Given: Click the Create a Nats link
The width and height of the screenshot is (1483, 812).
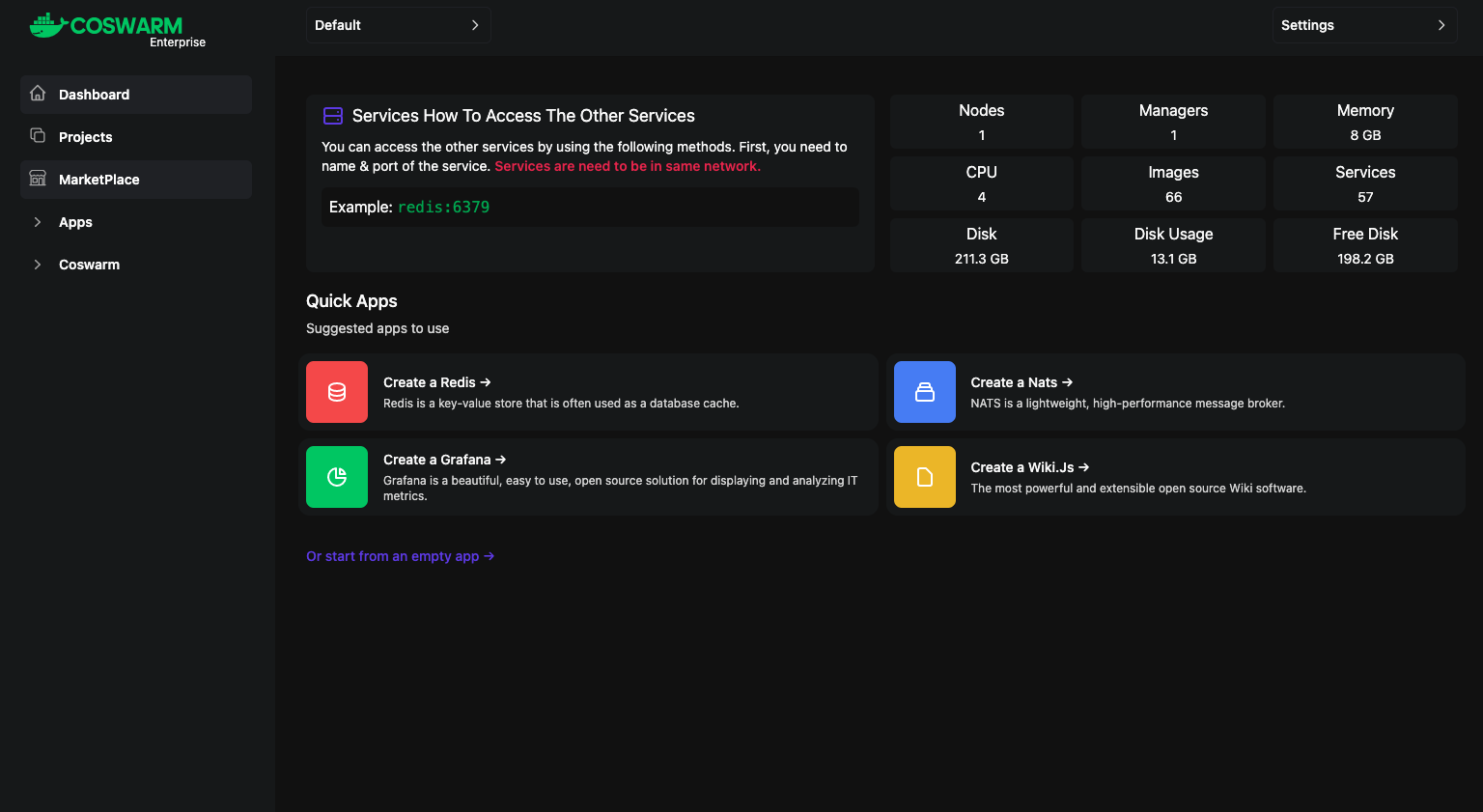Looking at the screenshot, I should 1021,382.
